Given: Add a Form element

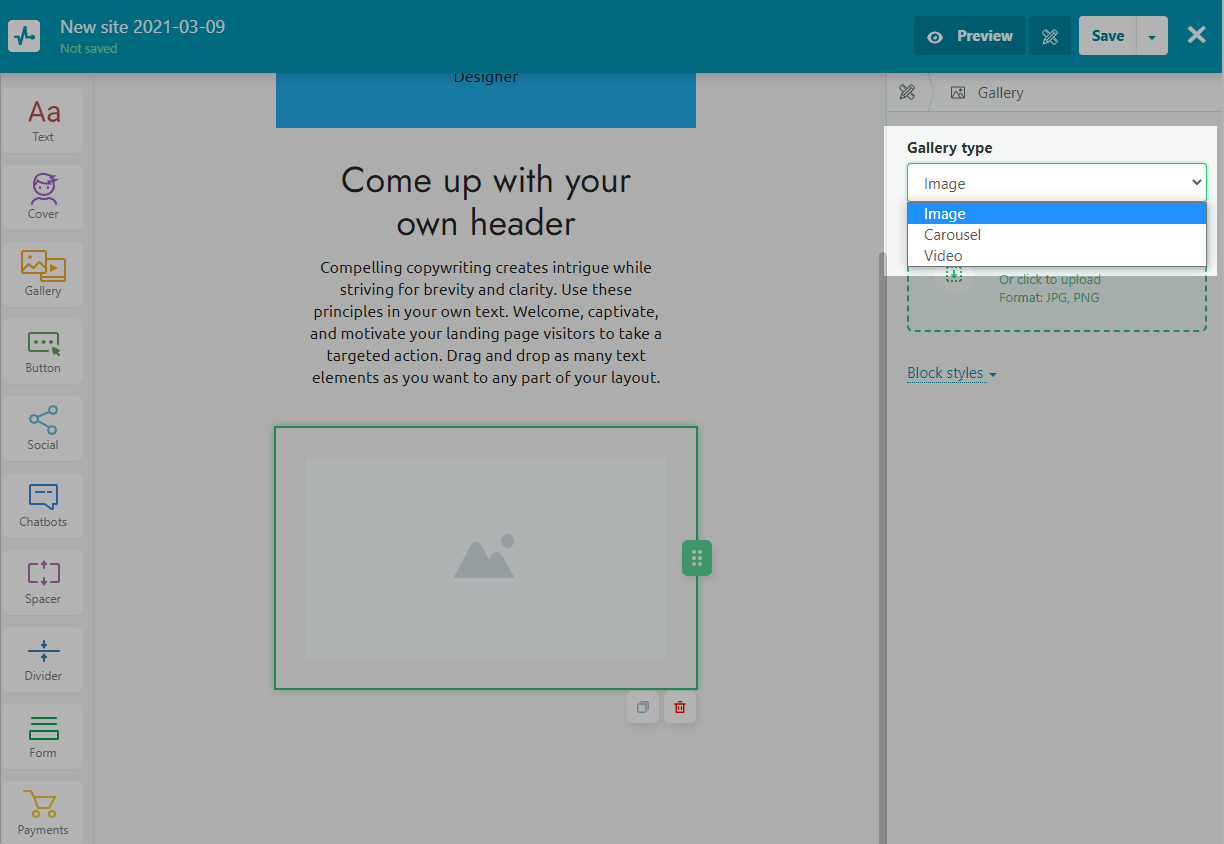Looking at the screenshot, I should point(43,736).
